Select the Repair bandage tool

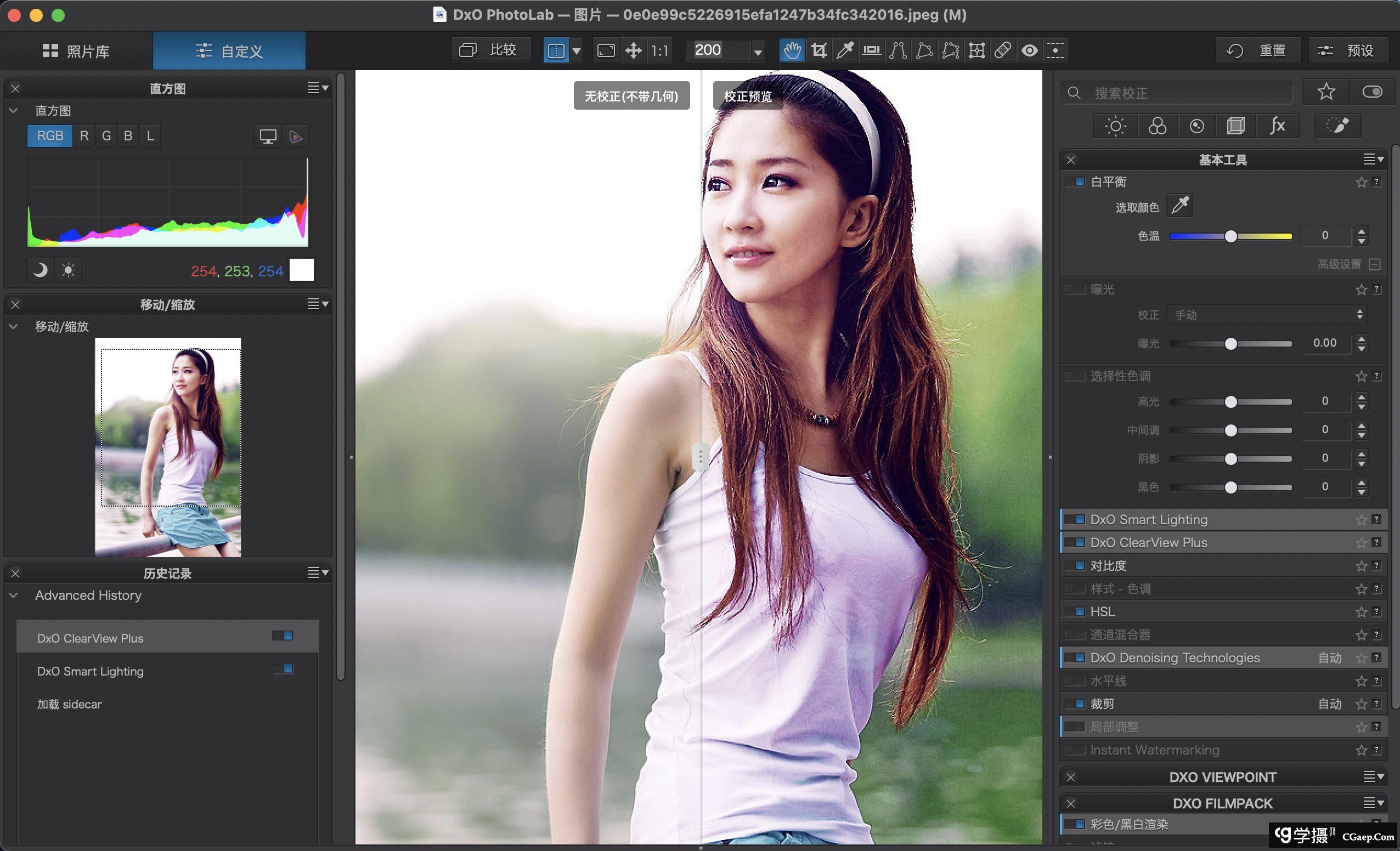tap(1003, 50)
